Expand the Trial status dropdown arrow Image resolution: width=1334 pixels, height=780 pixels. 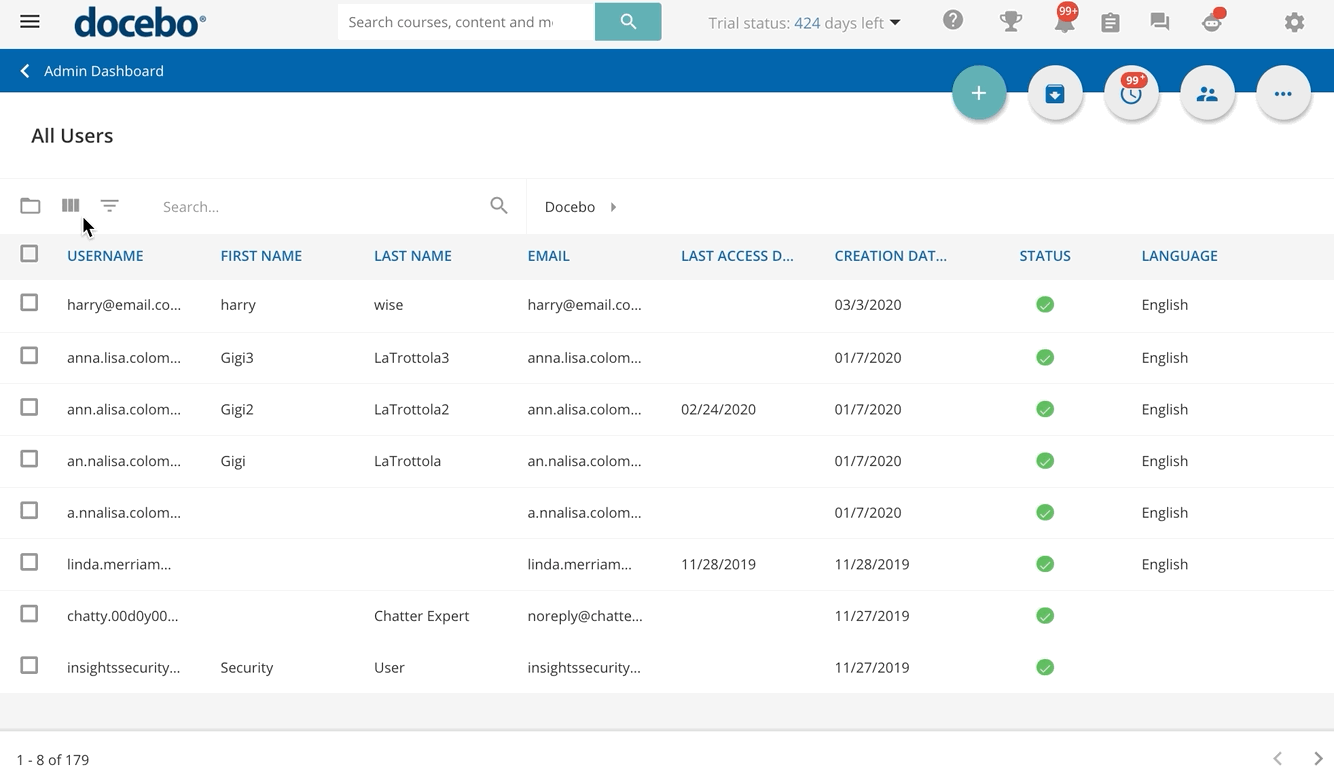(x=895, y=23)
